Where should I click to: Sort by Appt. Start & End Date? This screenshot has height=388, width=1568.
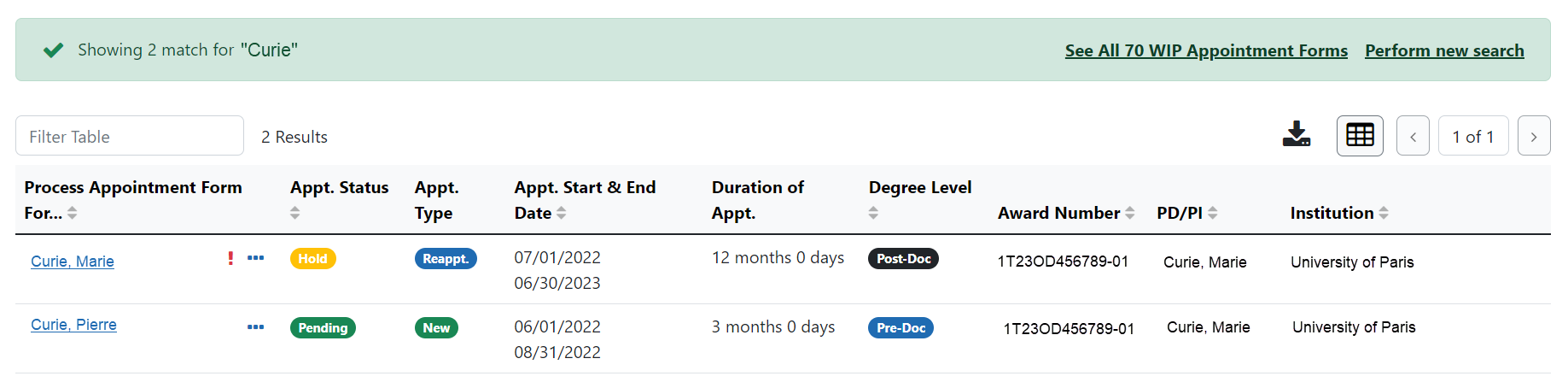click(562, 213)
